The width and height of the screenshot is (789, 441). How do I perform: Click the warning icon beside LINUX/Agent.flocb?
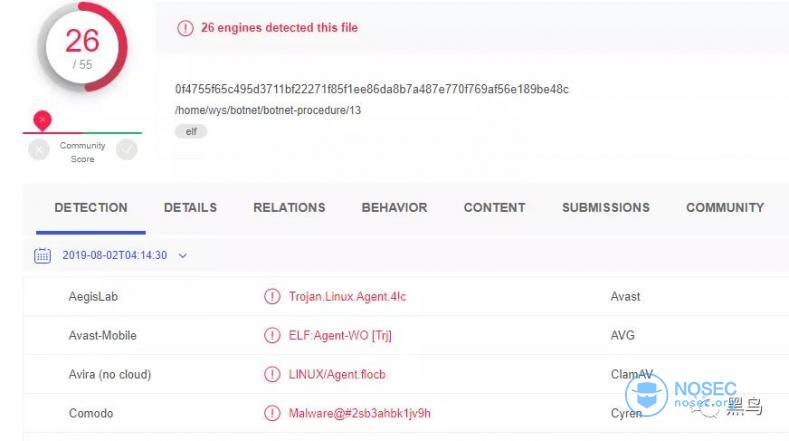[272, 374]
